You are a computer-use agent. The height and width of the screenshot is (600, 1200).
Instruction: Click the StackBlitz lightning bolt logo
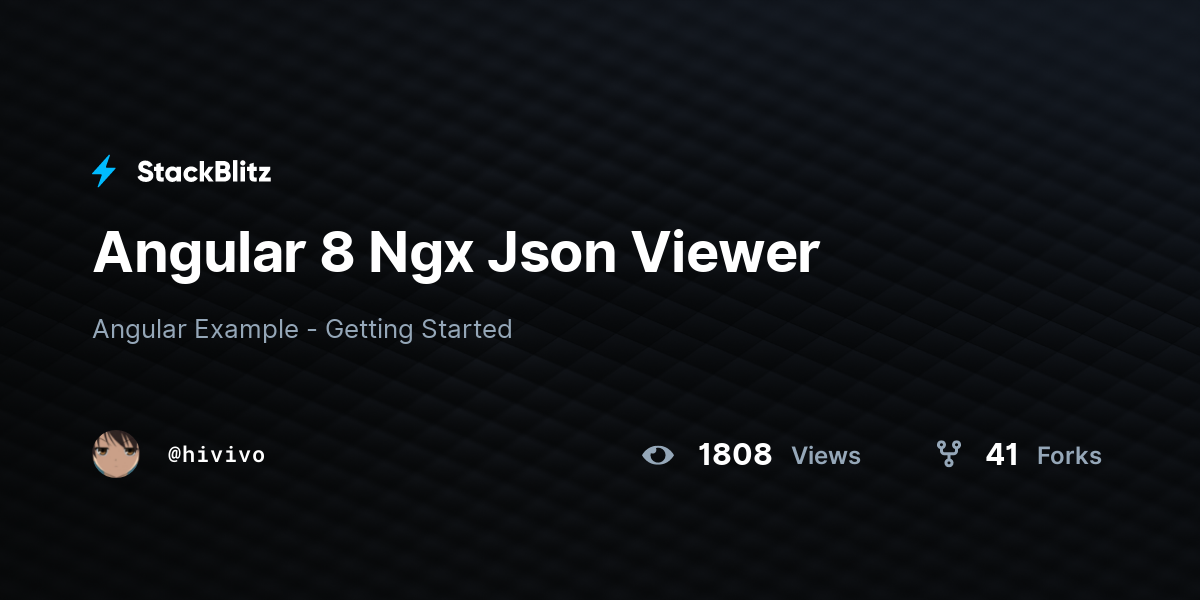tap(104, 172)
